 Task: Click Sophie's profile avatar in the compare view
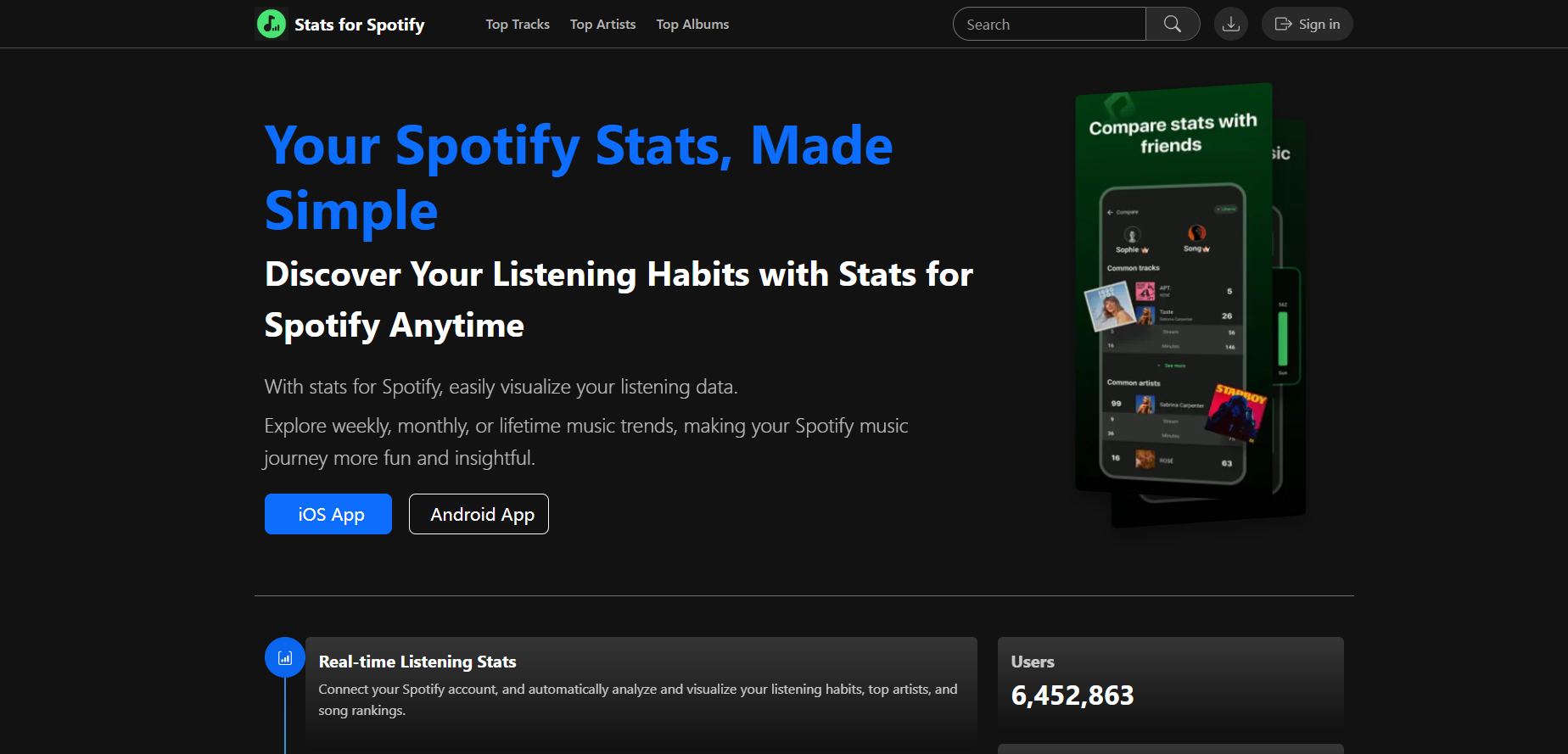(x=1132, y=233)
